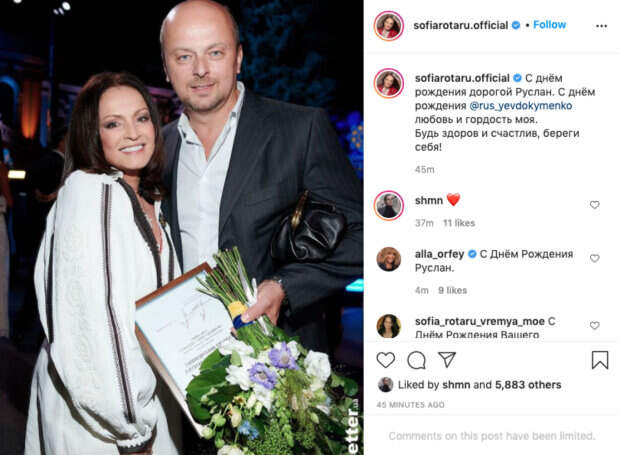Image resolution: width=620 pixels, height=455 pixels.
Task: Open alla_orfey profile avatar
Action: pos(389,259)
